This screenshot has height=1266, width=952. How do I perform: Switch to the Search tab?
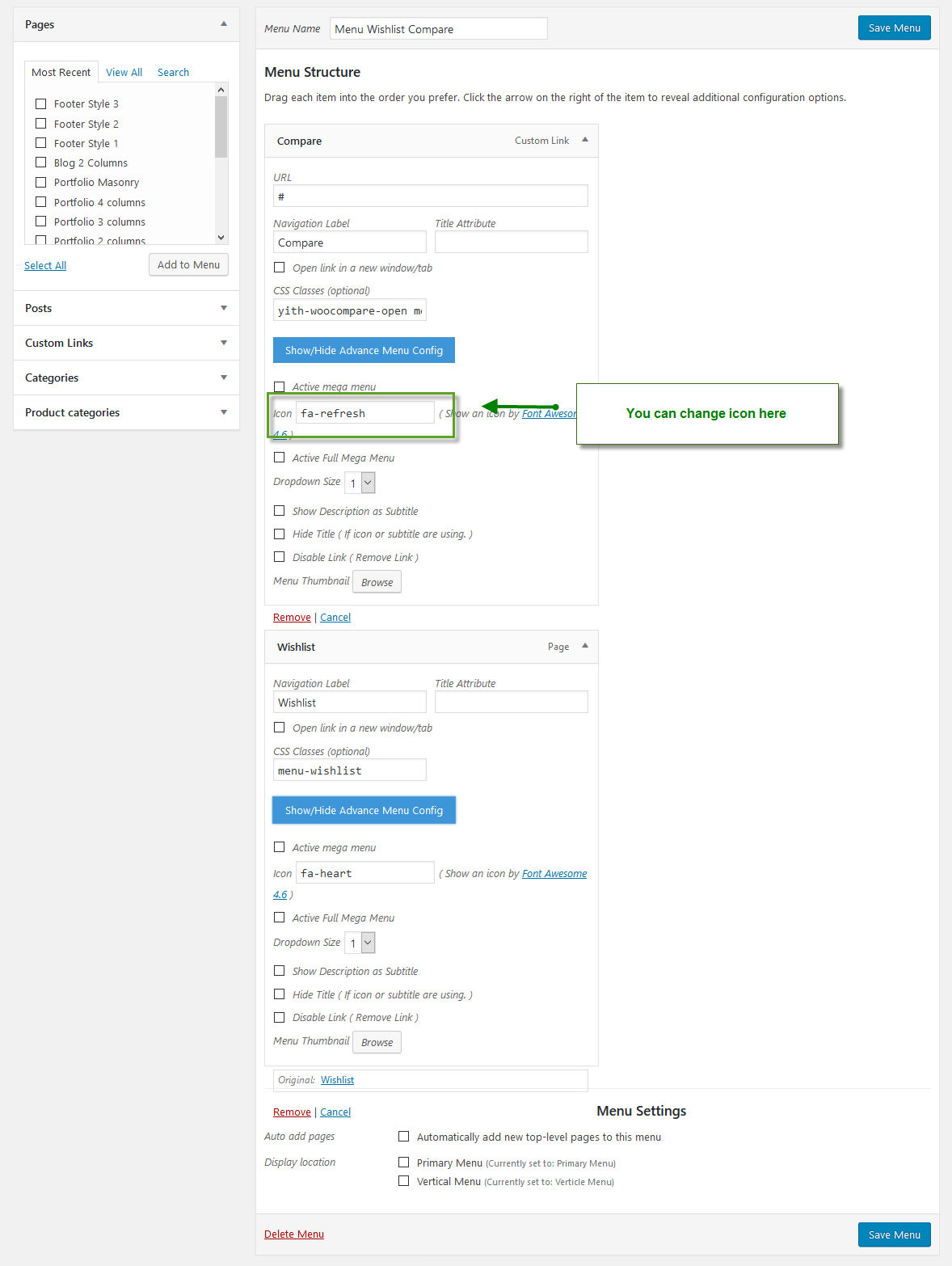tap(173, 72)
